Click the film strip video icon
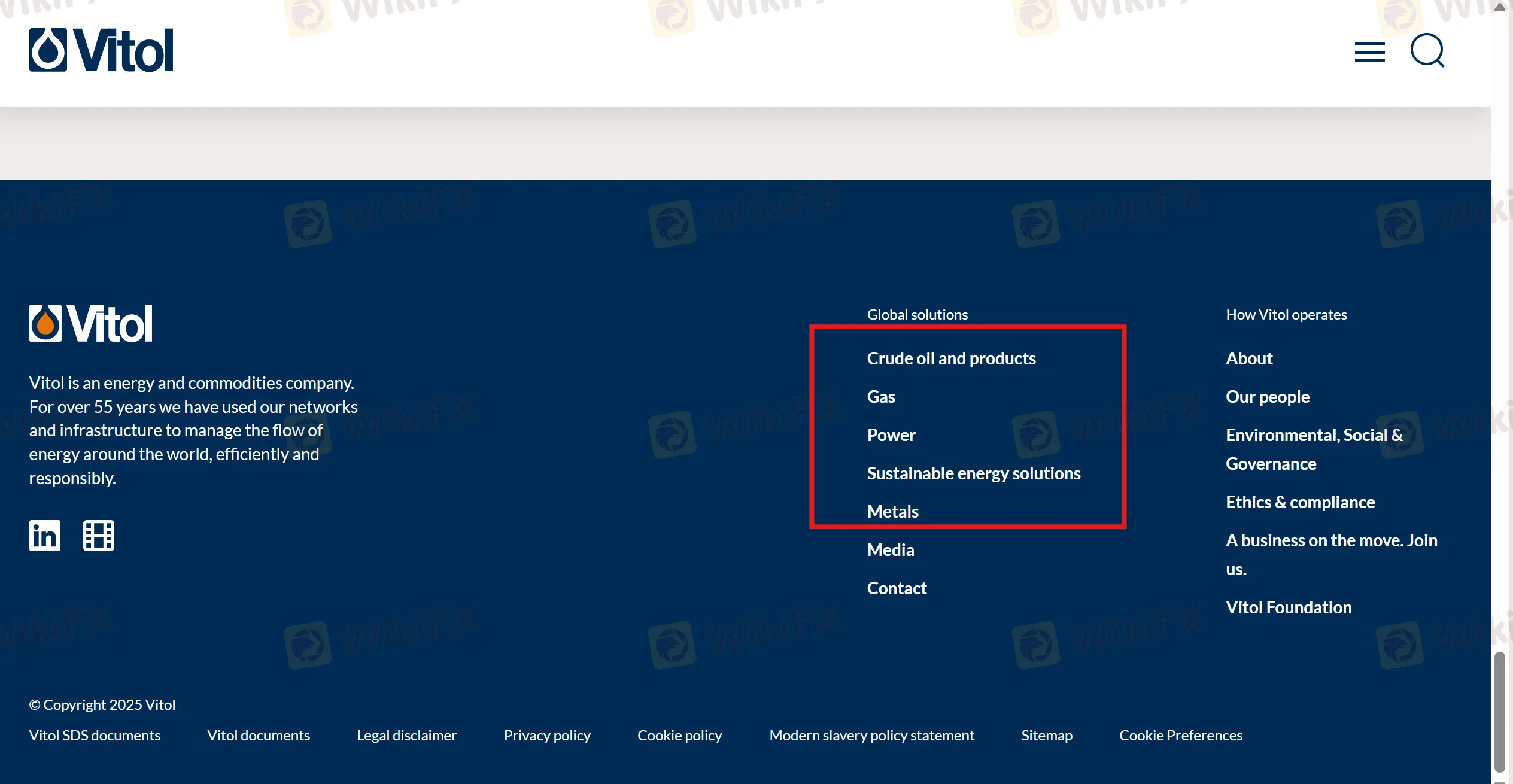This screenshot has width=1513, height=784. 98,535
